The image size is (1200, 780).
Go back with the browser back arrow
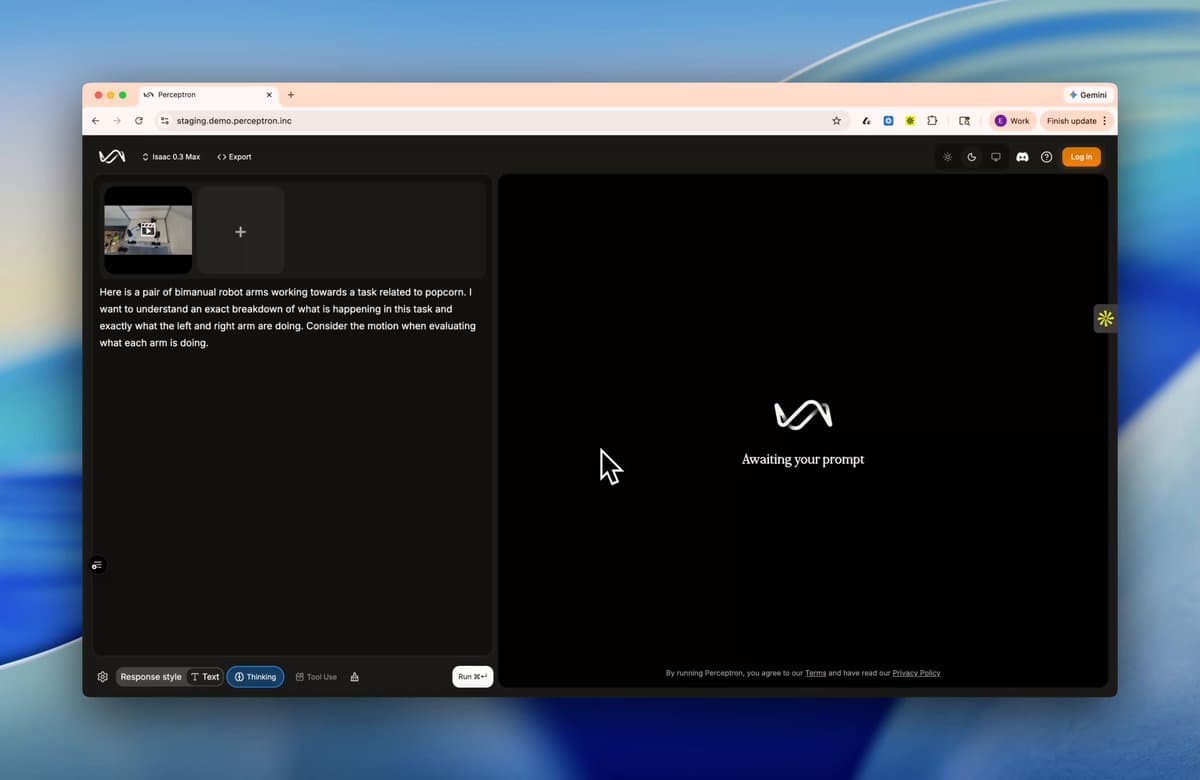95,120
